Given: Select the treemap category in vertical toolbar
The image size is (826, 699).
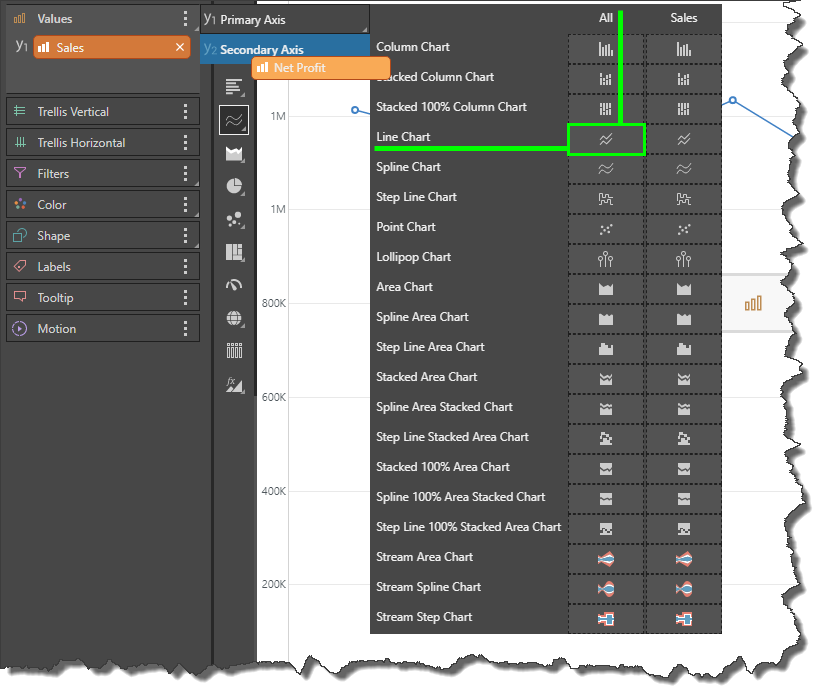Looking at the screenshot, I should point(234,252).
